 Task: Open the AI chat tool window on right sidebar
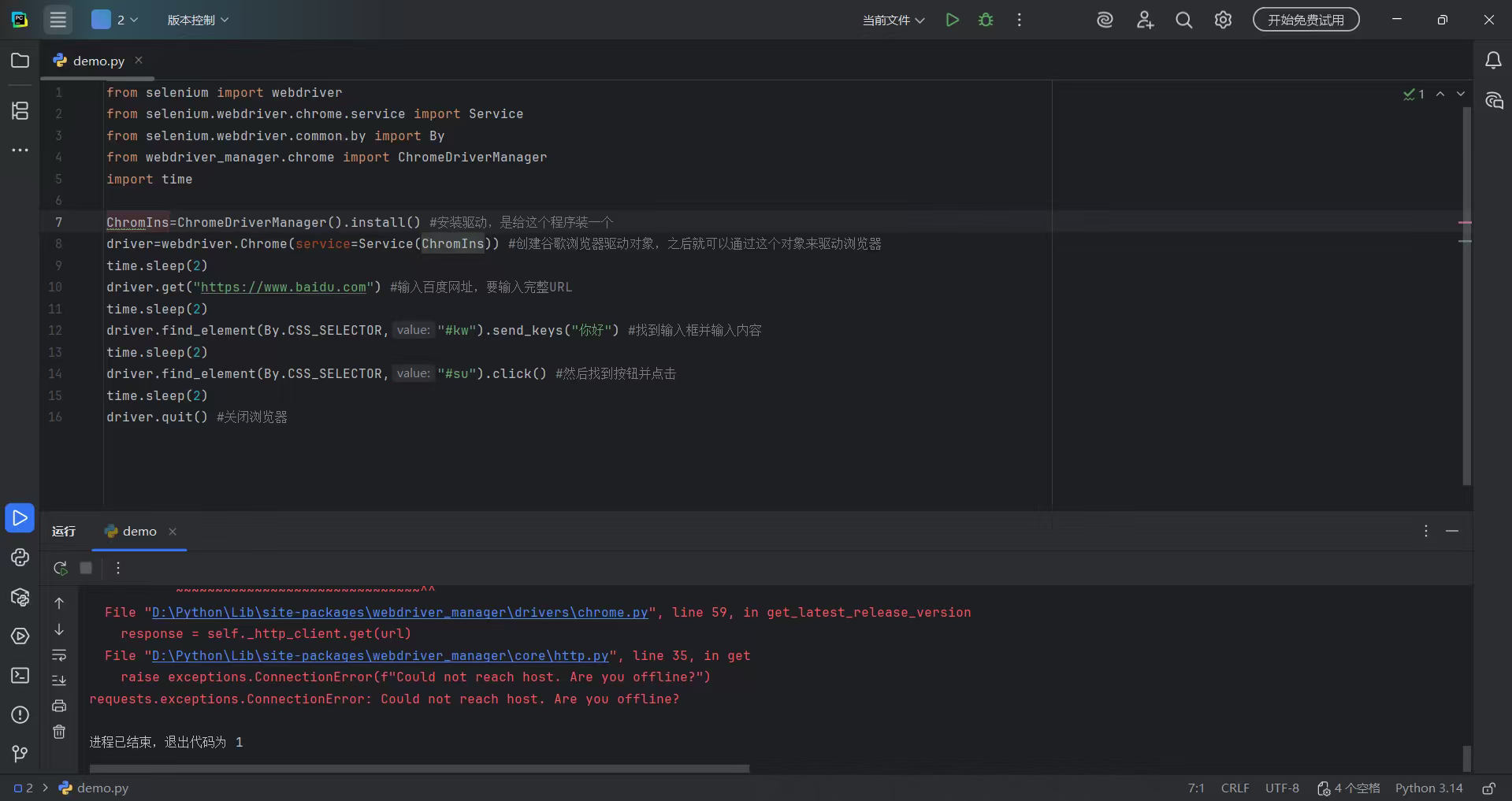pyautogui.click(x=1493, y=100)
